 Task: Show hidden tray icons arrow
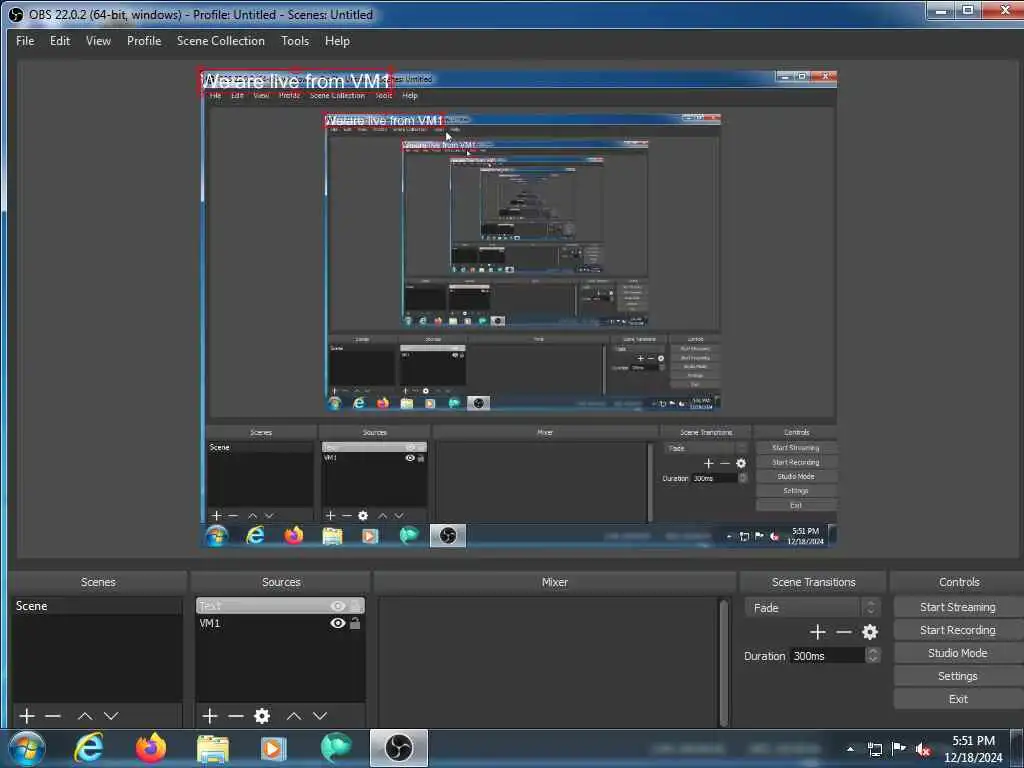[x=850, y=749]
